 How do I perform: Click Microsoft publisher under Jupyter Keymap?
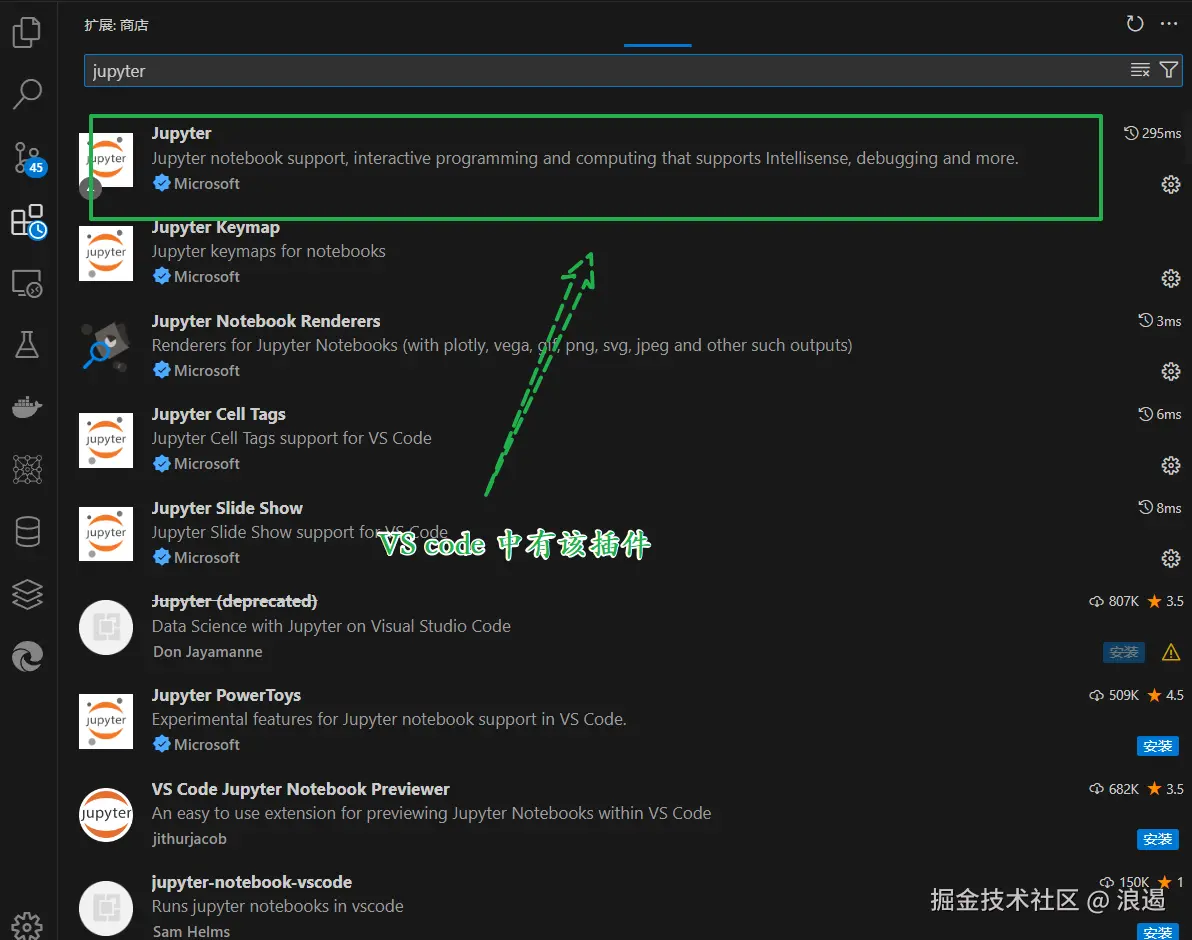point(196,277)
